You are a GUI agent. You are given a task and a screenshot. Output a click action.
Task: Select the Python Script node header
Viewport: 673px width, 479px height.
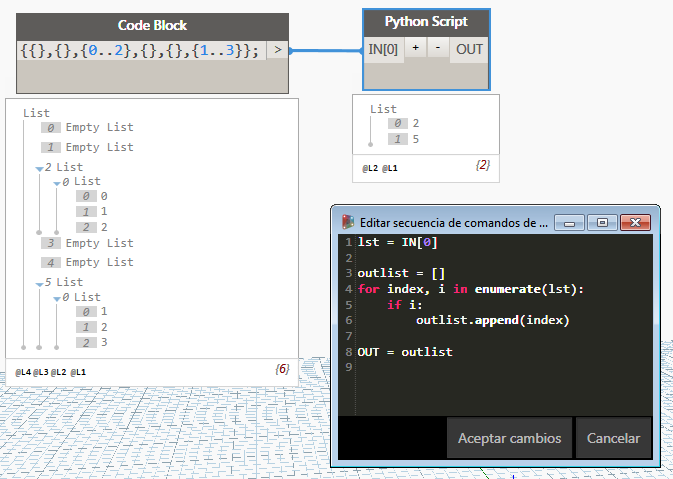pos(426,22)
